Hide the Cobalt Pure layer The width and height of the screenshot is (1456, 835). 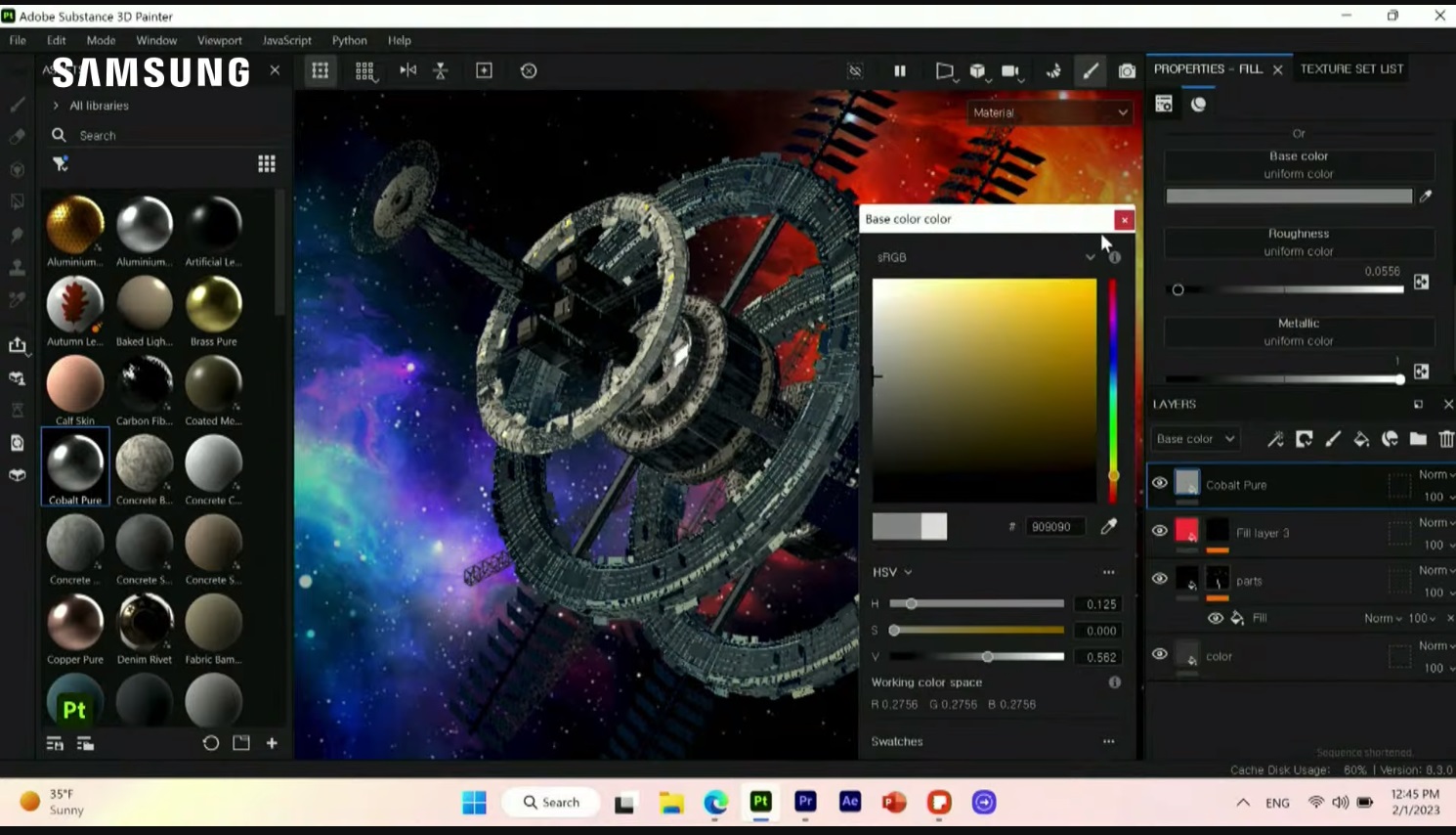(x=1160, y=483)
